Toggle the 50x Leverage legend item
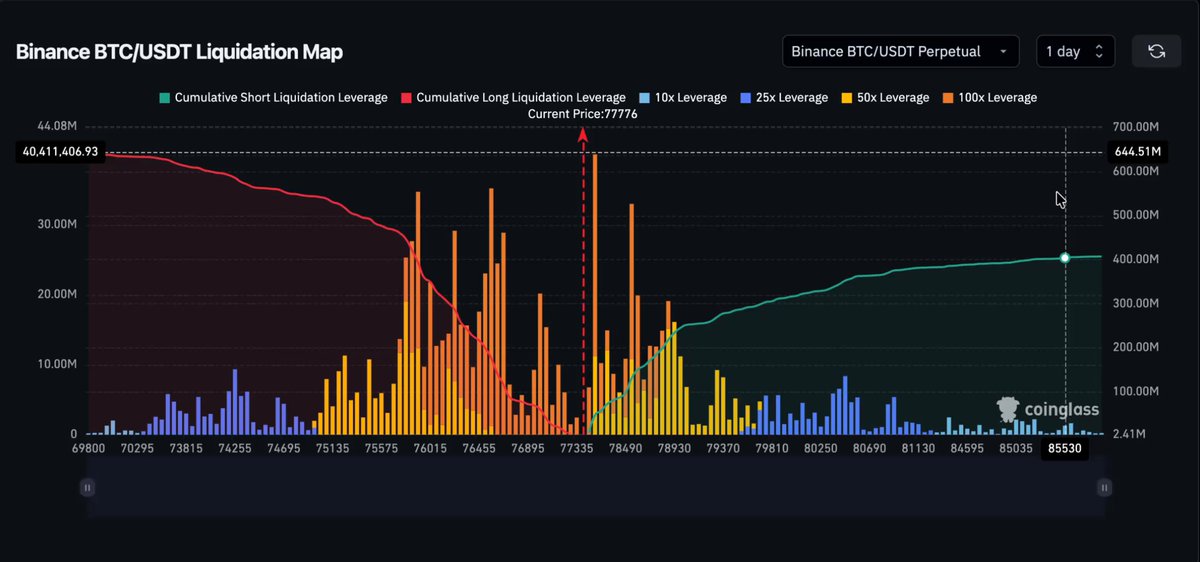The width and height of the screenshot is (1200, 562). [x=885, y=98]
